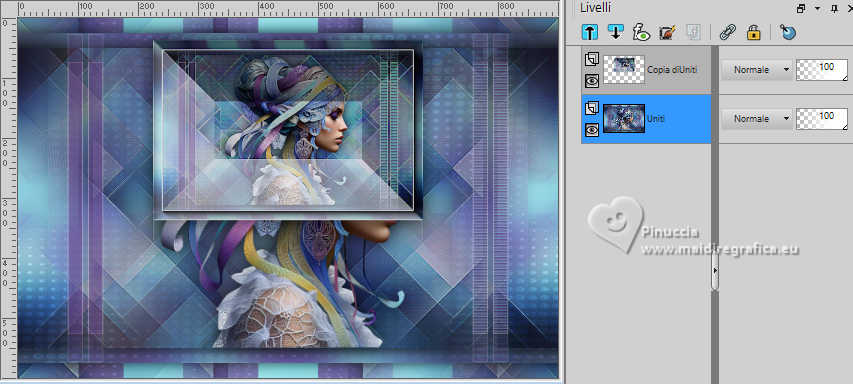853x384 pixels.
Task: Click the move layer up arrow icon
Action: tap(589, 32)
